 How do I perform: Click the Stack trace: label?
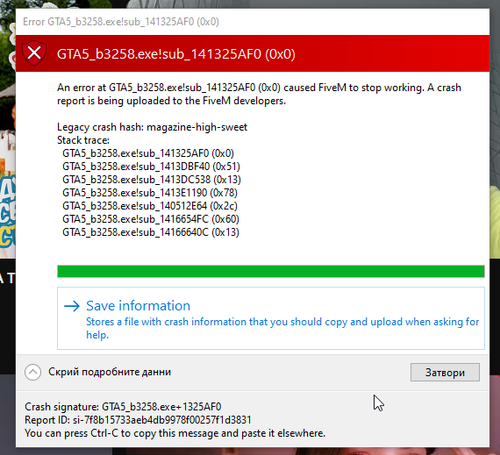coord(83,140)
